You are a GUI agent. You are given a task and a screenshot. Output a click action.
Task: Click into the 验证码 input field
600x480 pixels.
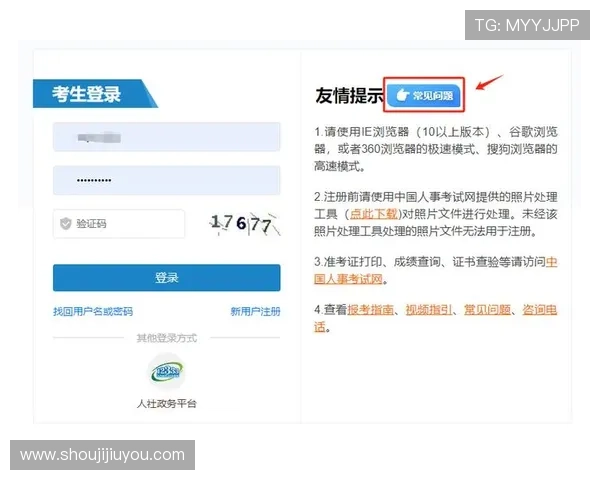pyautogui.click(x=119, y=224)
